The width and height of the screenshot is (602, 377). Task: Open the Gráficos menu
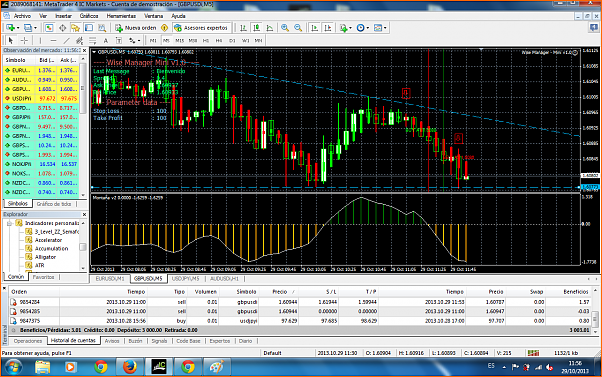coord(89,16)
